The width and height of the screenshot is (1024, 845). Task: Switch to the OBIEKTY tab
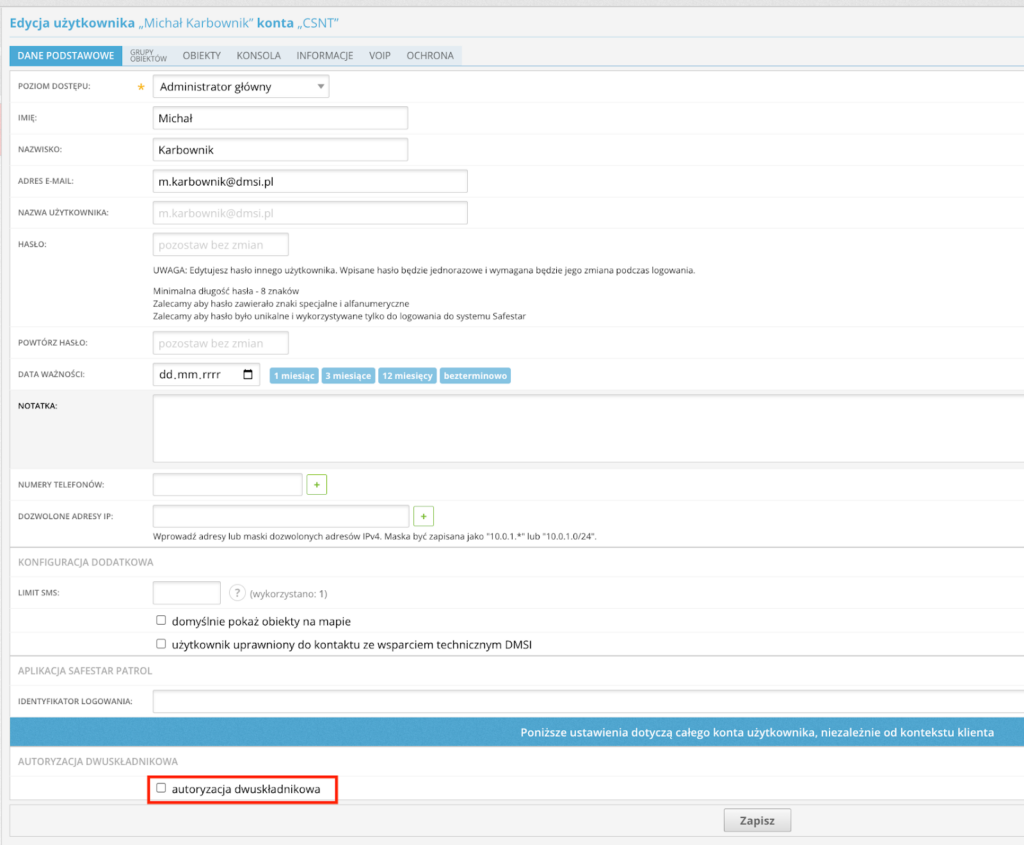pos(201,56)
